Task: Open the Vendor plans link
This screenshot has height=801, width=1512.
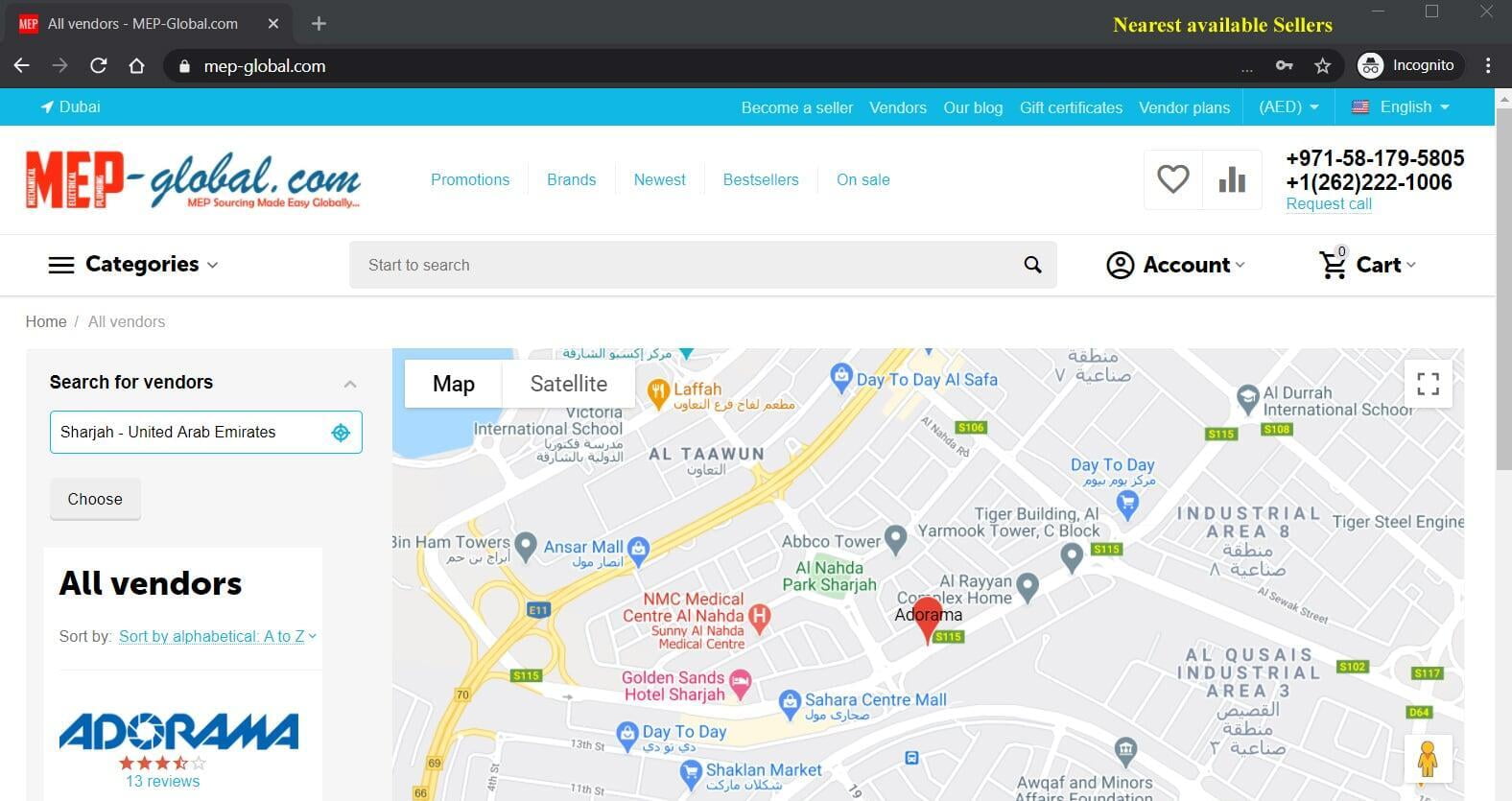Action: pos(1184,107)
